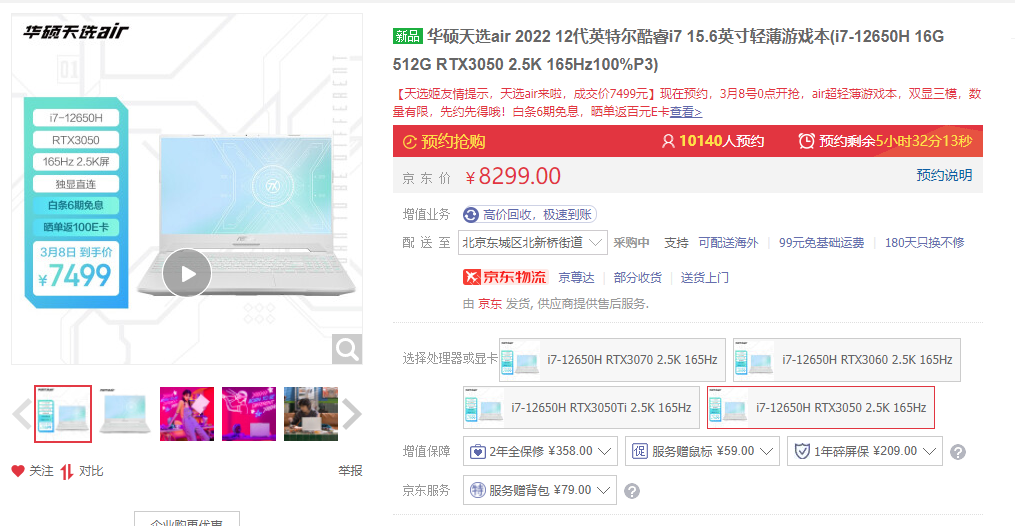
Task: Open help icon beside 1年碎屏保
Action: tap(958, 452)
